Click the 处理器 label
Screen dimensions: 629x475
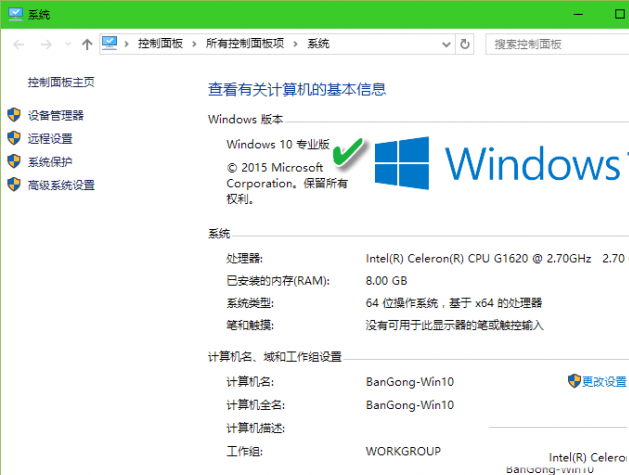click(245, 259)
